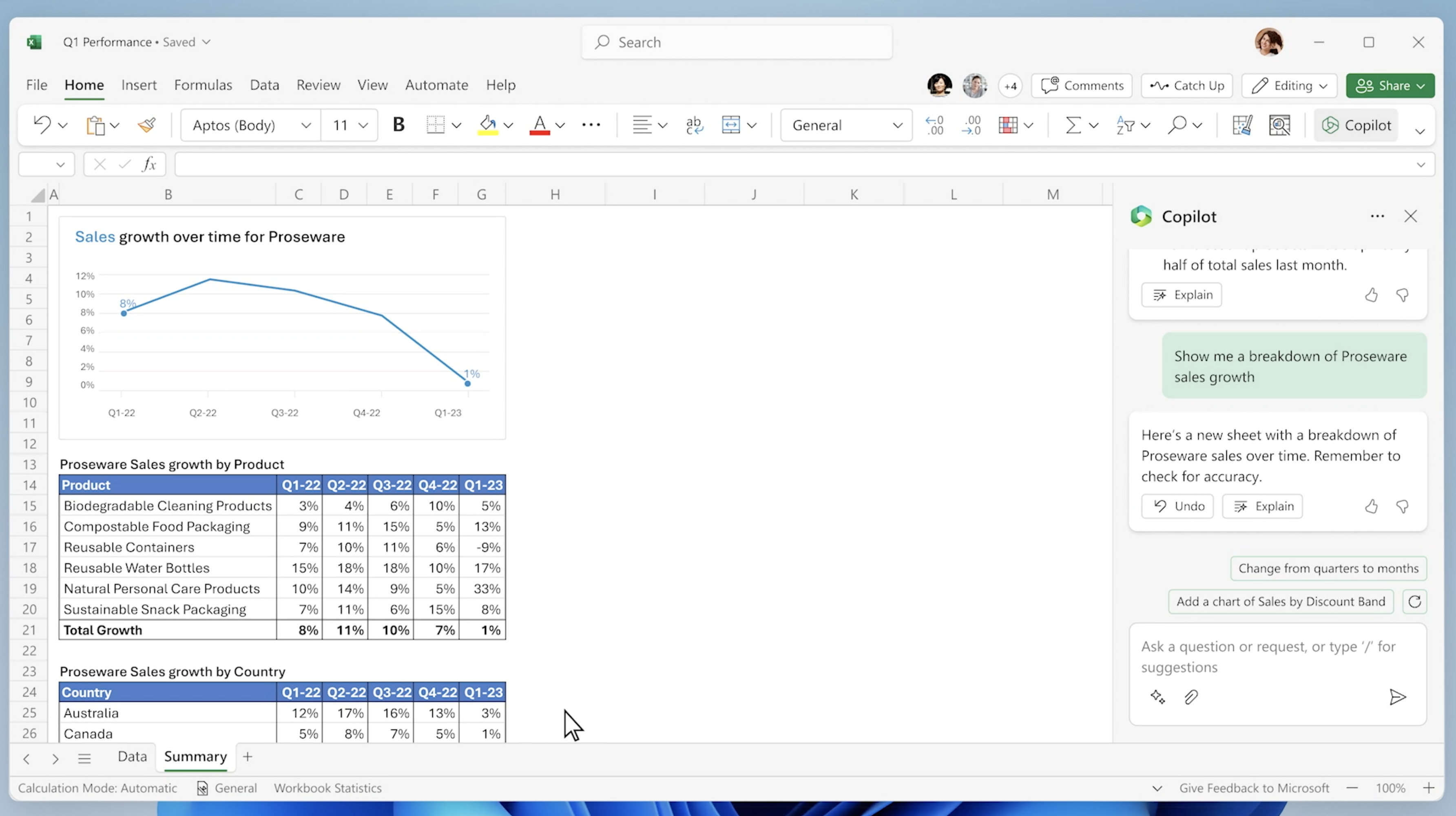Send the Copilot prompt with arrow icon

point(1397,697)
